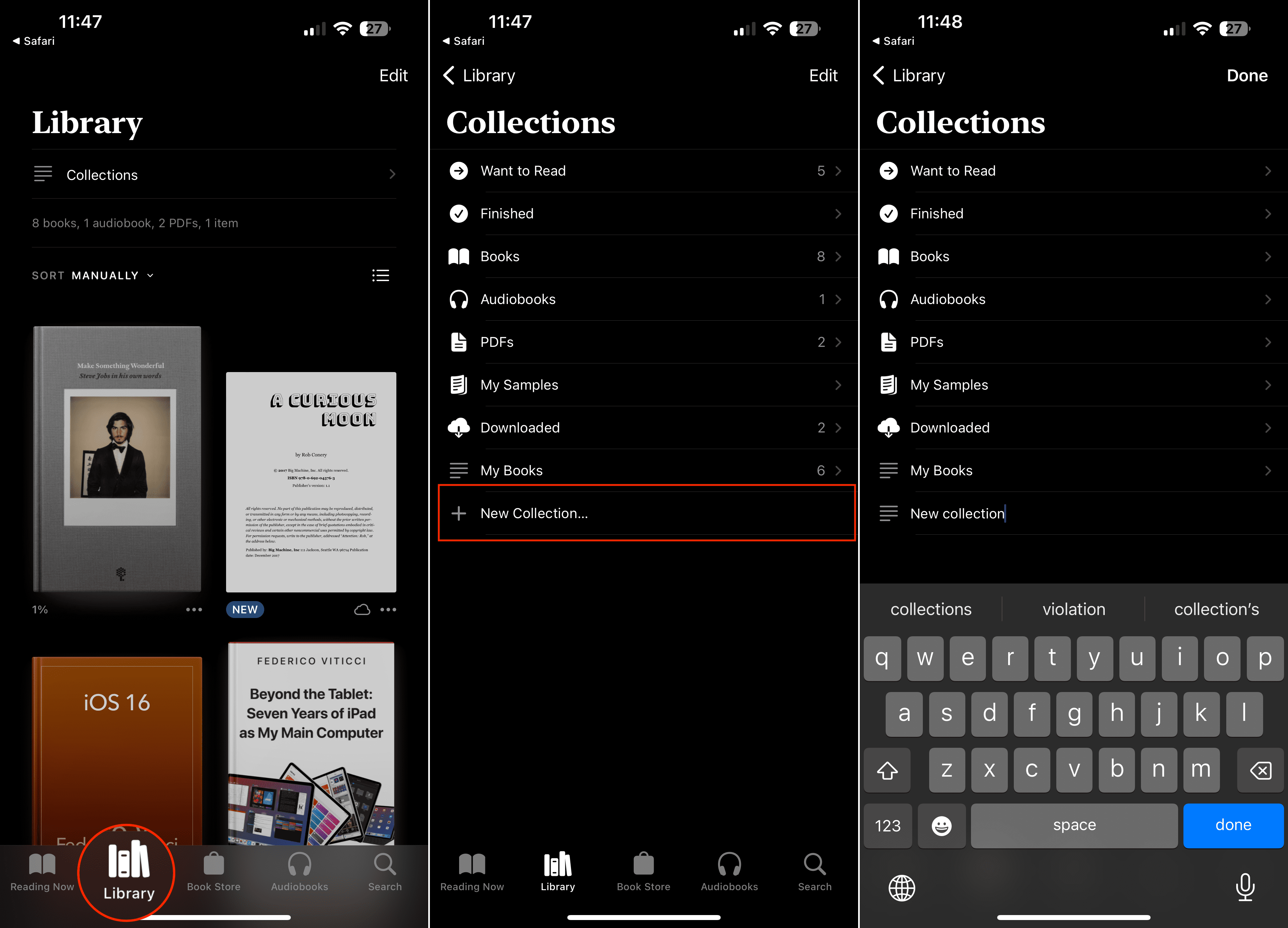Expand Finished chevron on right screen
Viewport: 1288px width, 928px height.
[1268, 213]
